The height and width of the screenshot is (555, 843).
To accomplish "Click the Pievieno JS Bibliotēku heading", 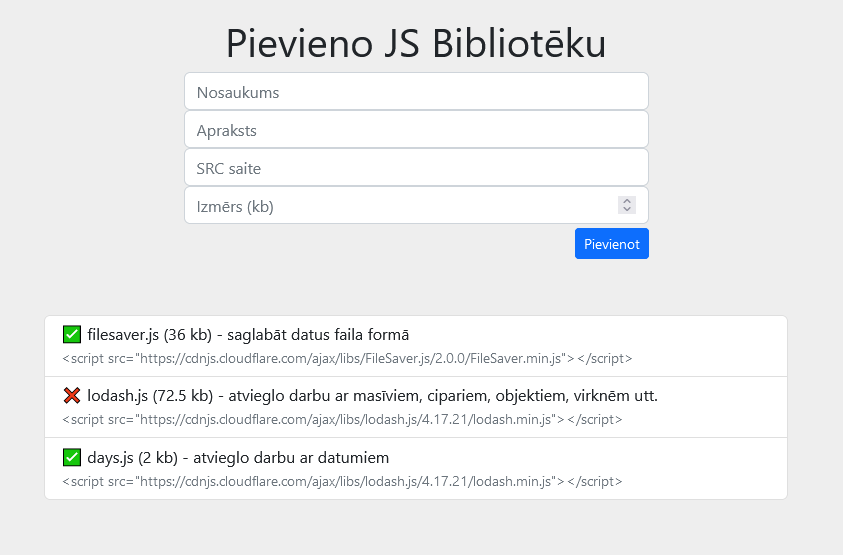I will [416, 43].
